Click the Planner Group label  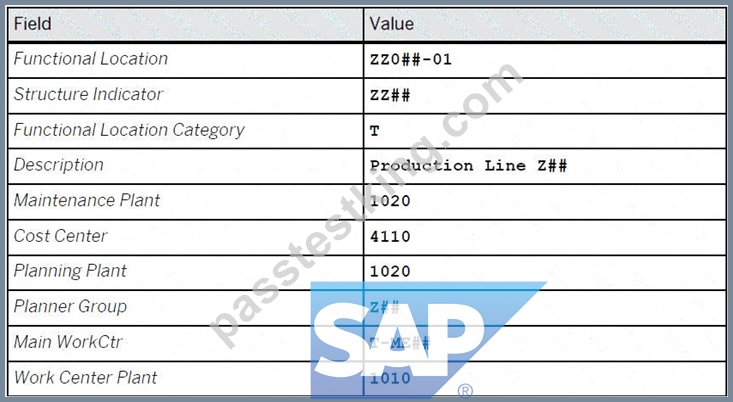70,307
